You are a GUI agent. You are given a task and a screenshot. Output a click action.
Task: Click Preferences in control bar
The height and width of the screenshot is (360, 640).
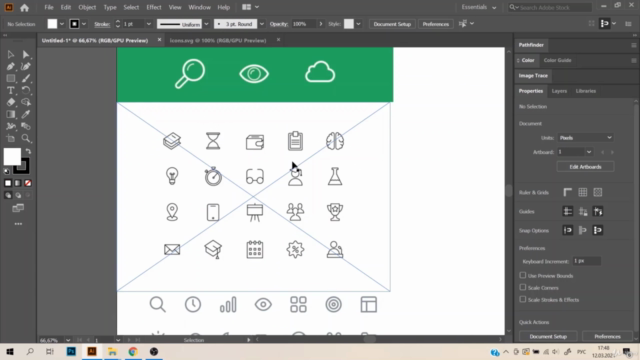[436, 24]
